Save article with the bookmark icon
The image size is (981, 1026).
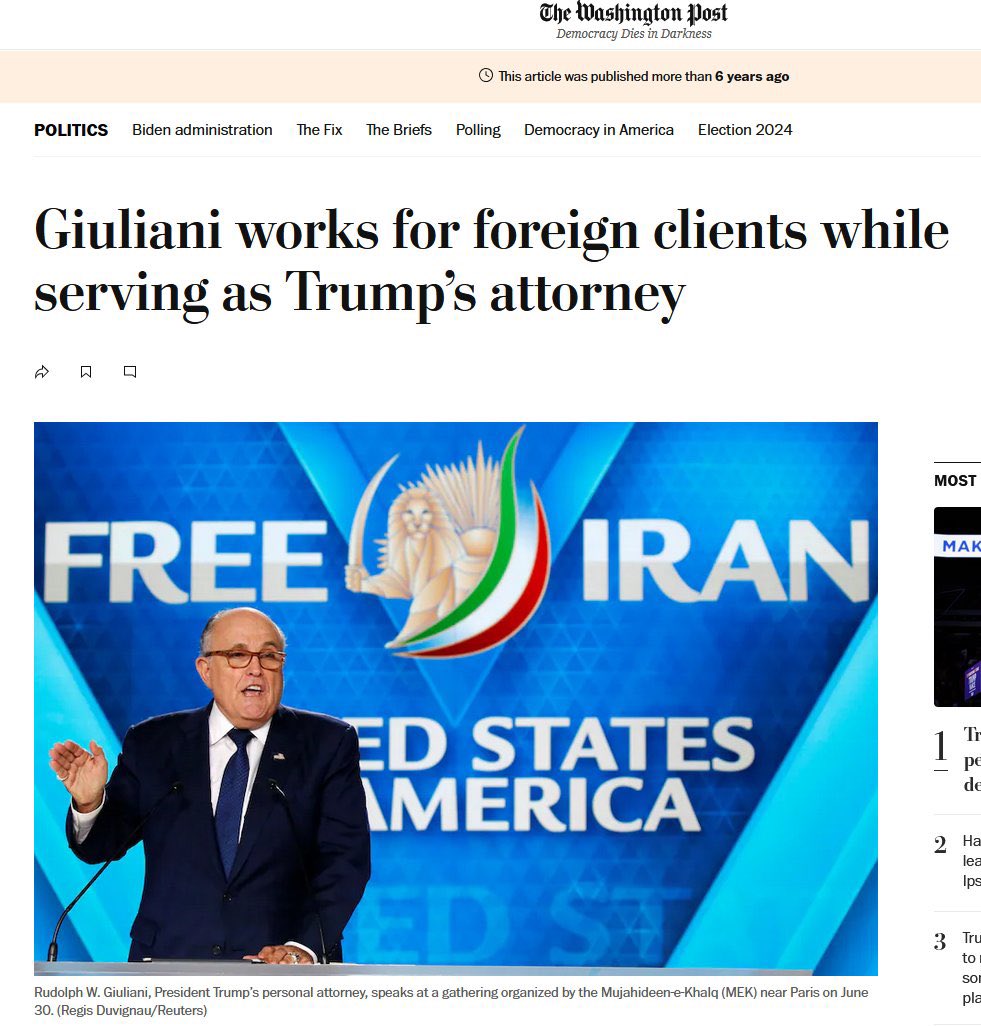point(86,372)
